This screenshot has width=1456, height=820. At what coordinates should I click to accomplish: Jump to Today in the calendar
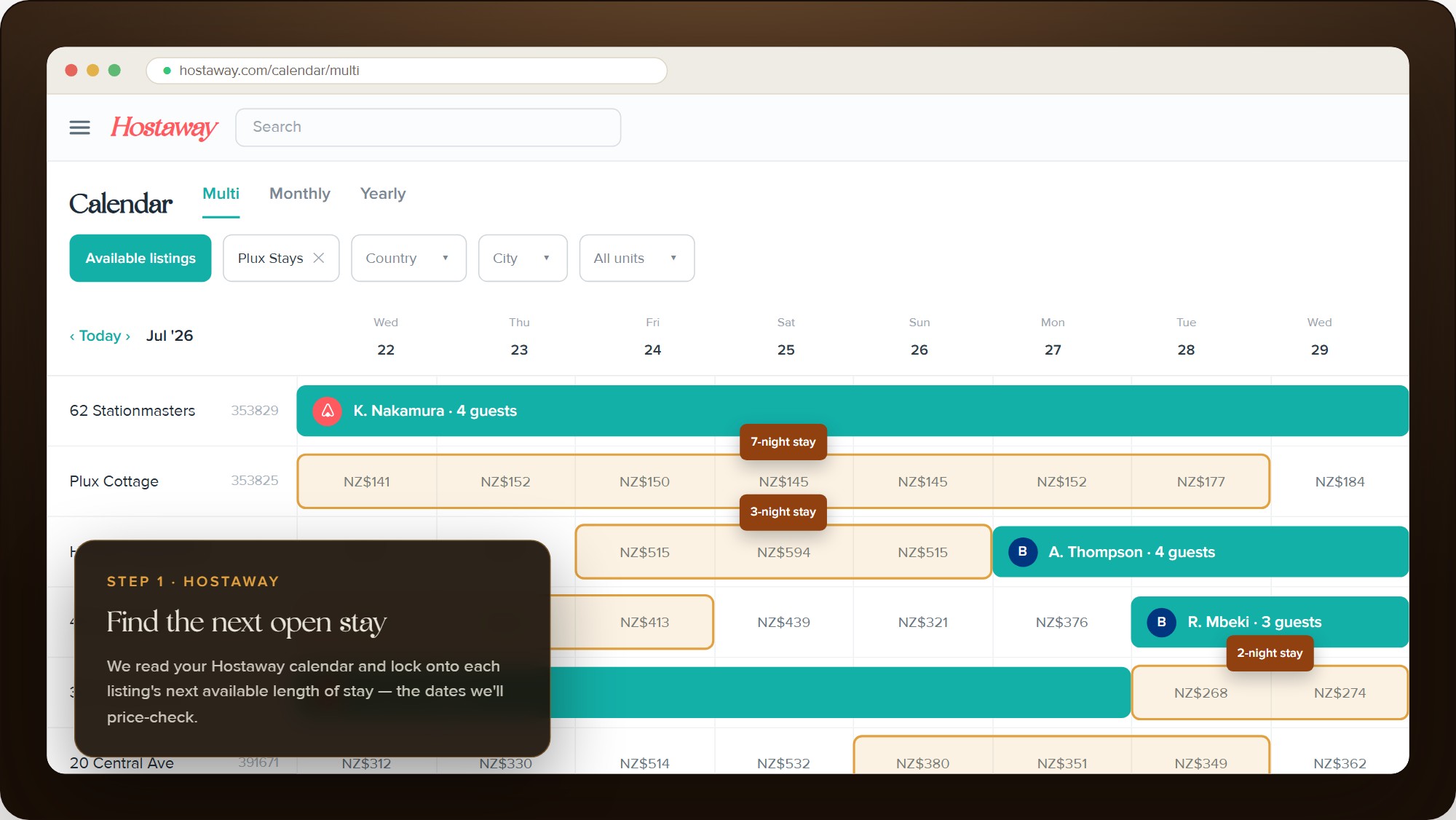(100, 336)
